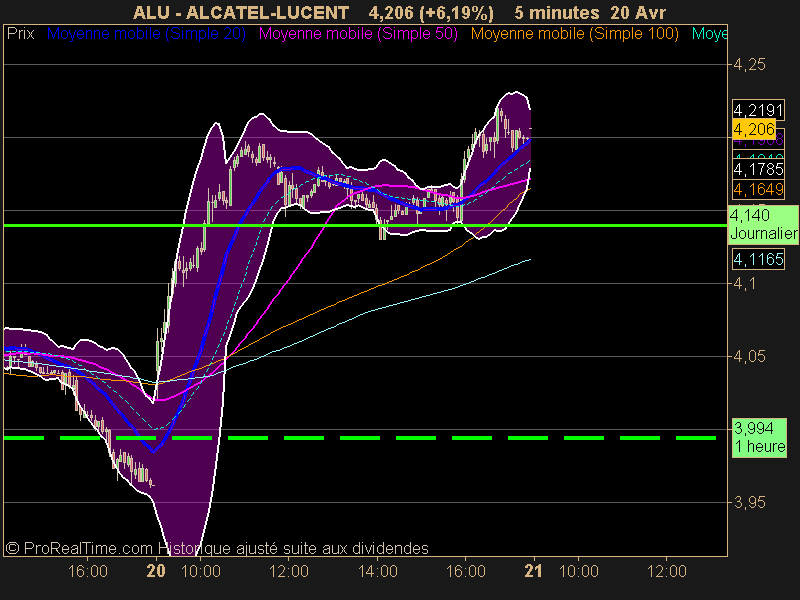Click the 4,2191 upper band price tag
This screenshot has height=600, width=800.
(758, 110)
